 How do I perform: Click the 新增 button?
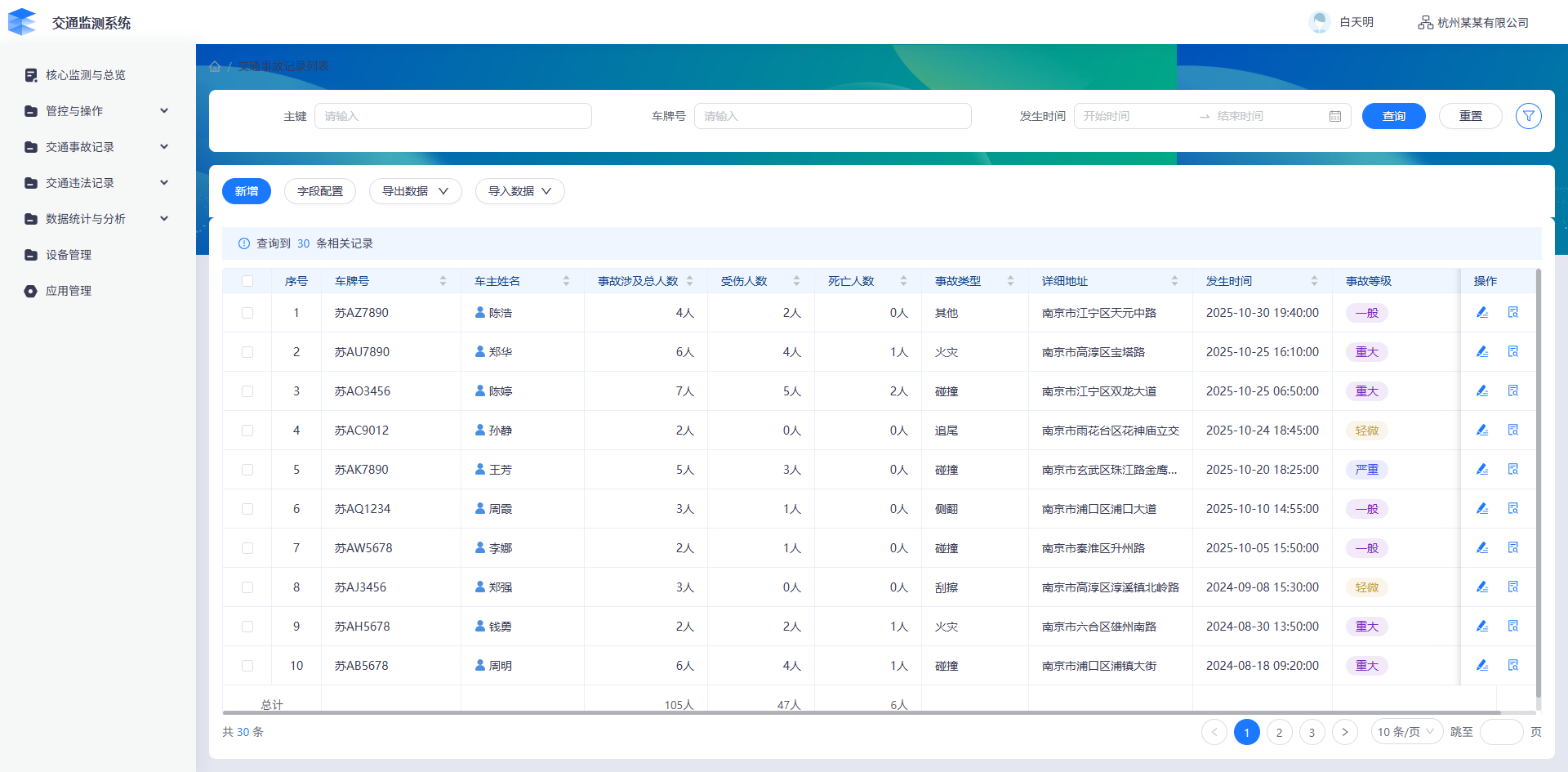point(247,191)
